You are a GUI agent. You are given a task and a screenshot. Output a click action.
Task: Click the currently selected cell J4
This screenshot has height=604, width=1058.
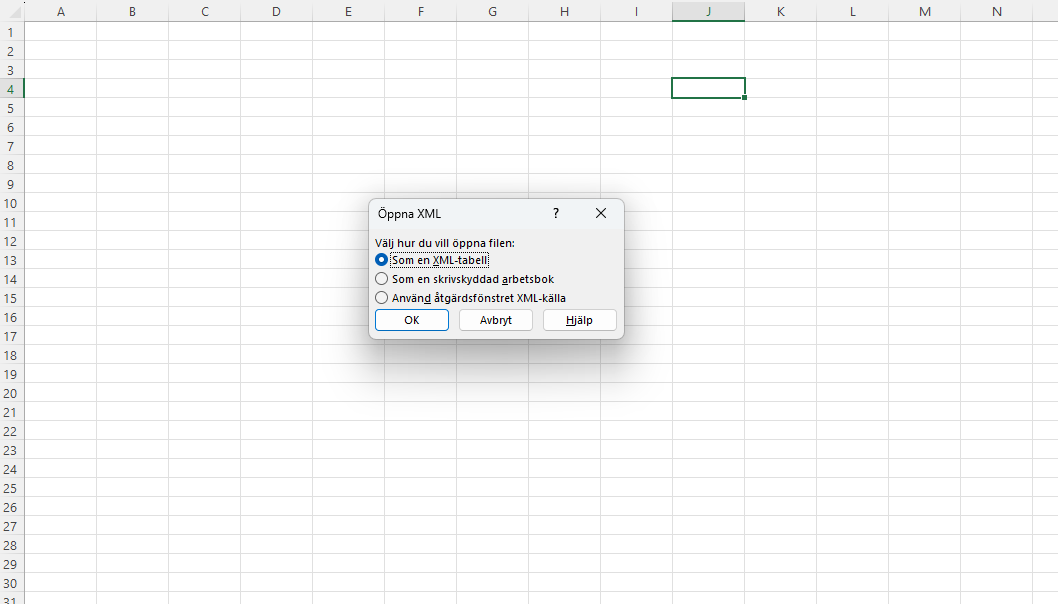pos(708,87)
